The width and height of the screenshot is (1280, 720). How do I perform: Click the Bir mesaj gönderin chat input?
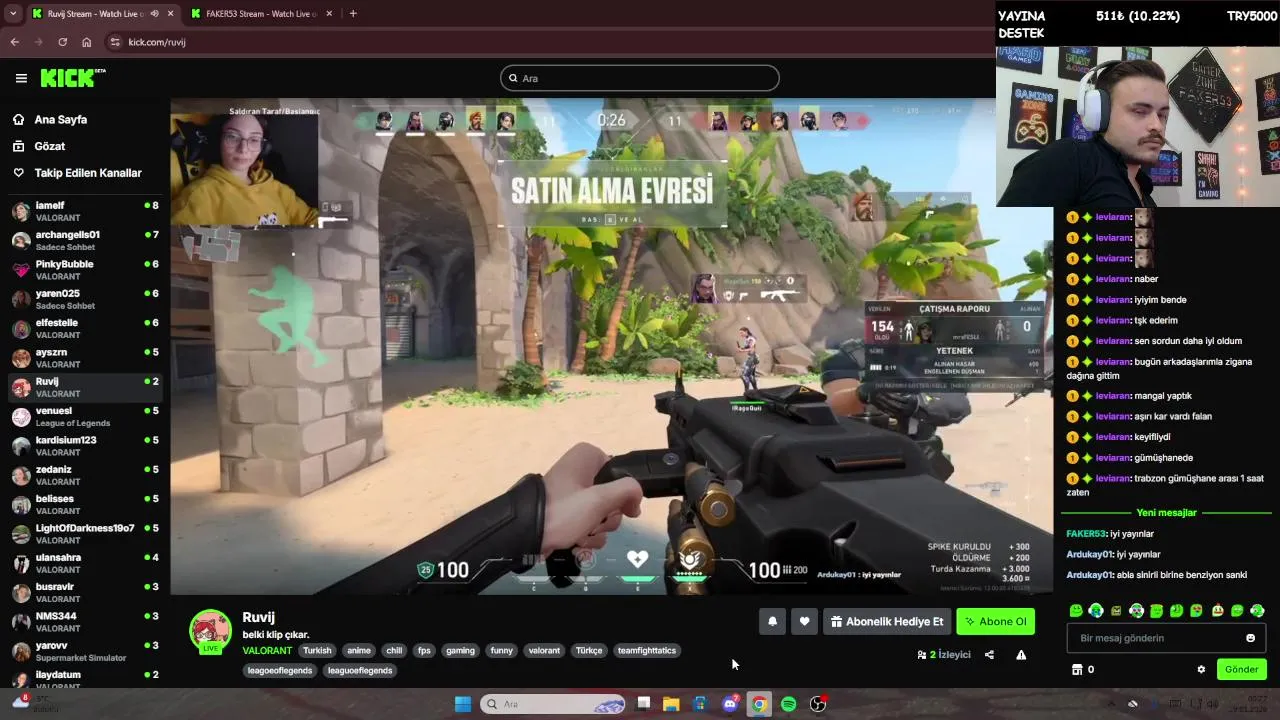pos(1167,638)
